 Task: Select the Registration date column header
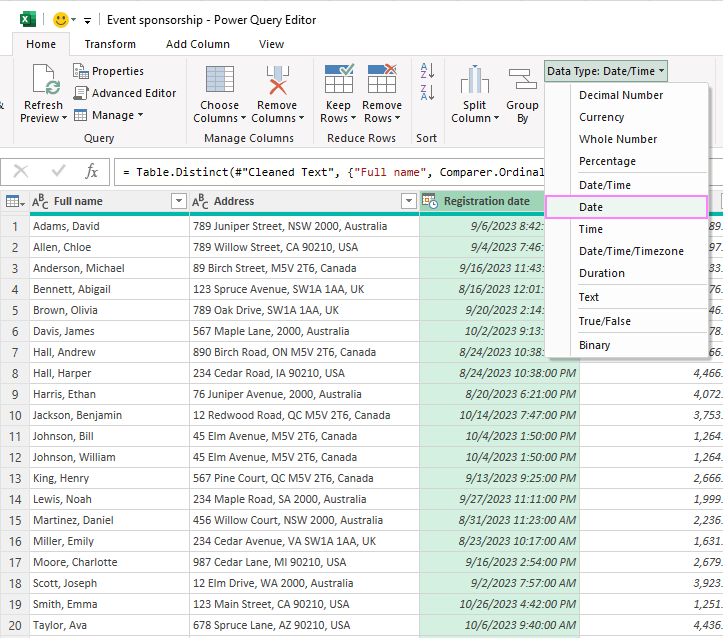[486, 201]
